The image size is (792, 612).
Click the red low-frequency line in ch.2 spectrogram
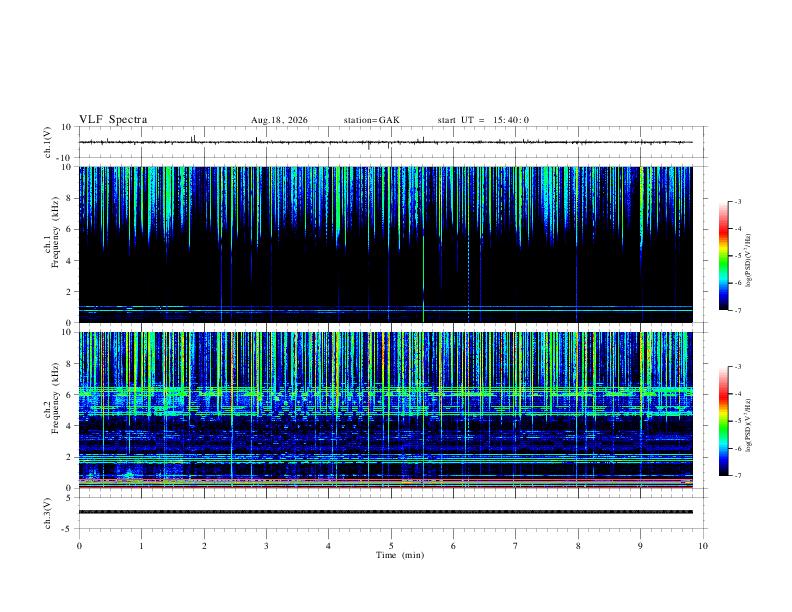point(385,487)
